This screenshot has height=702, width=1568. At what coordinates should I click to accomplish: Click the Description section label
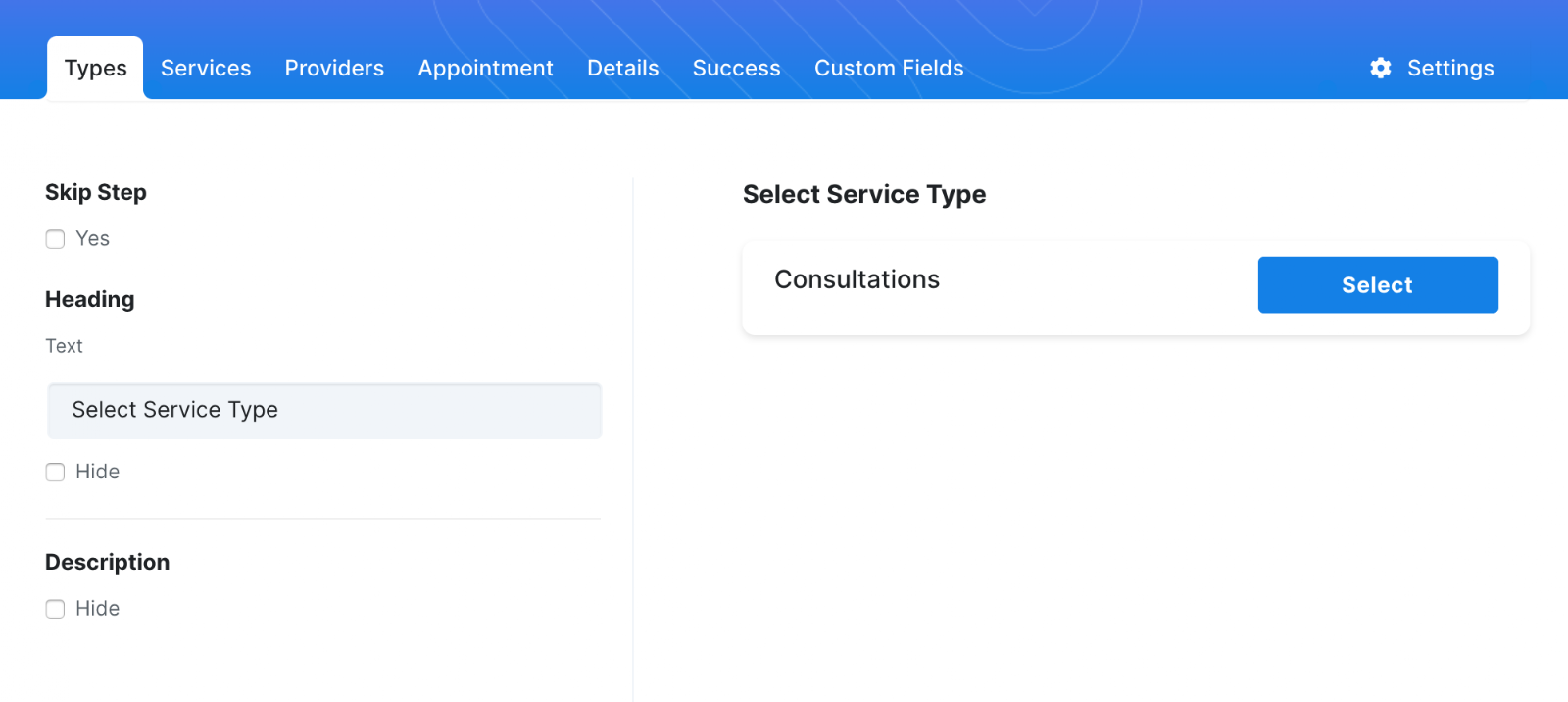107,562
